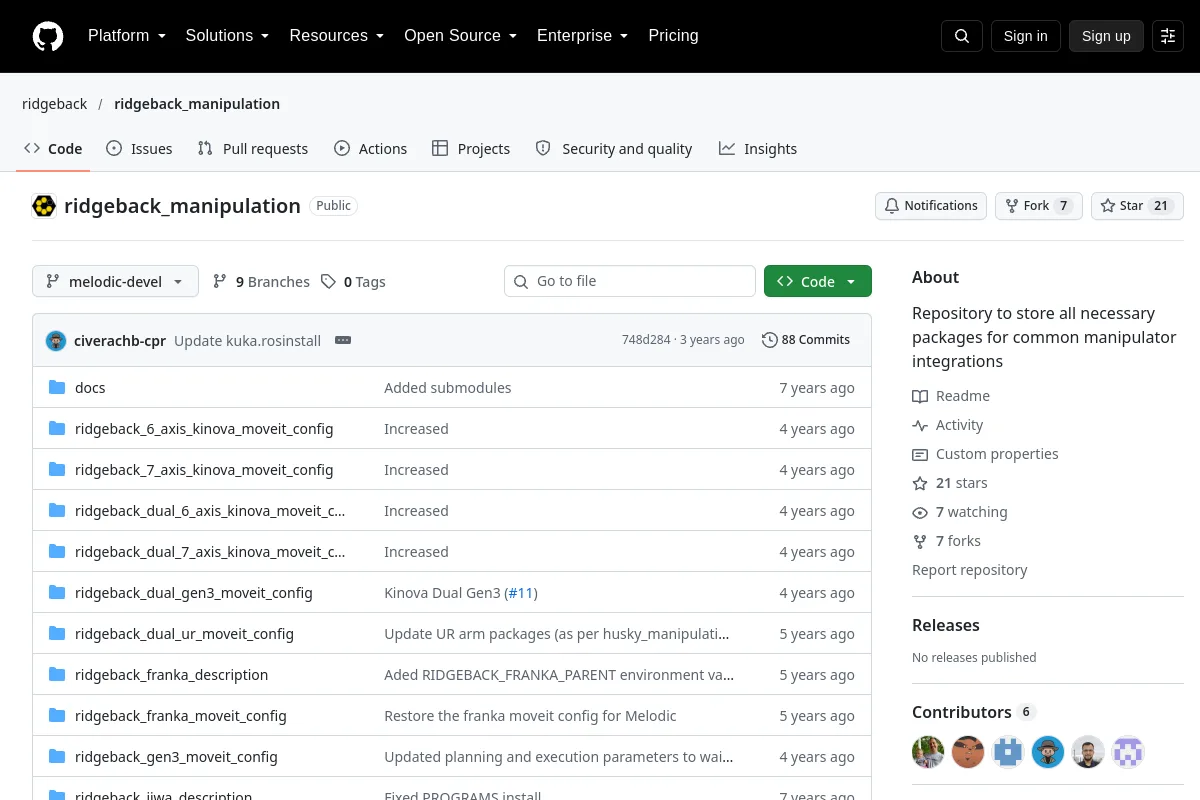Focus the Go to file field

point(630,281)
